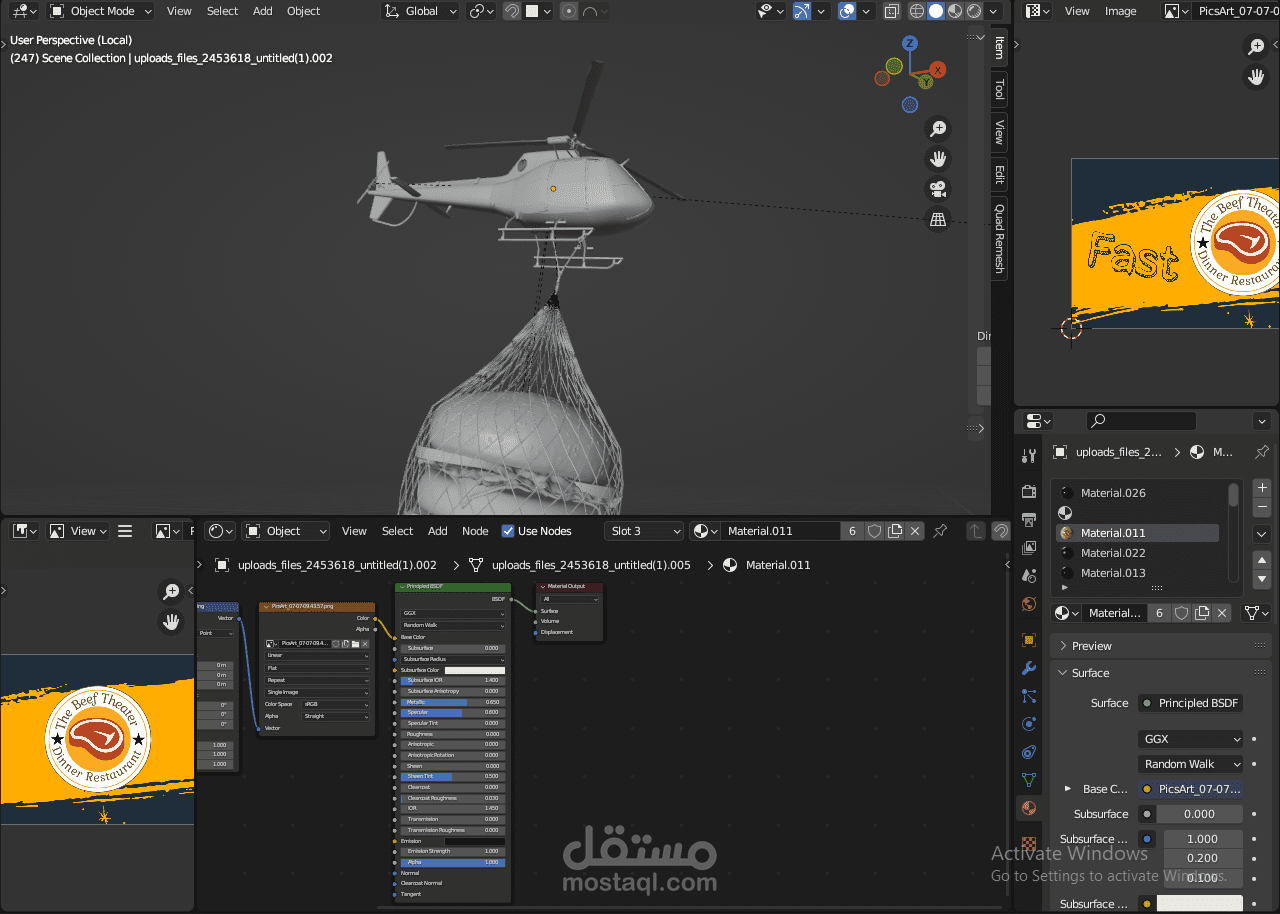Open the Texture properties checker tab icon
Viewport: 1280px width, 914px height.
point(1029,844)
